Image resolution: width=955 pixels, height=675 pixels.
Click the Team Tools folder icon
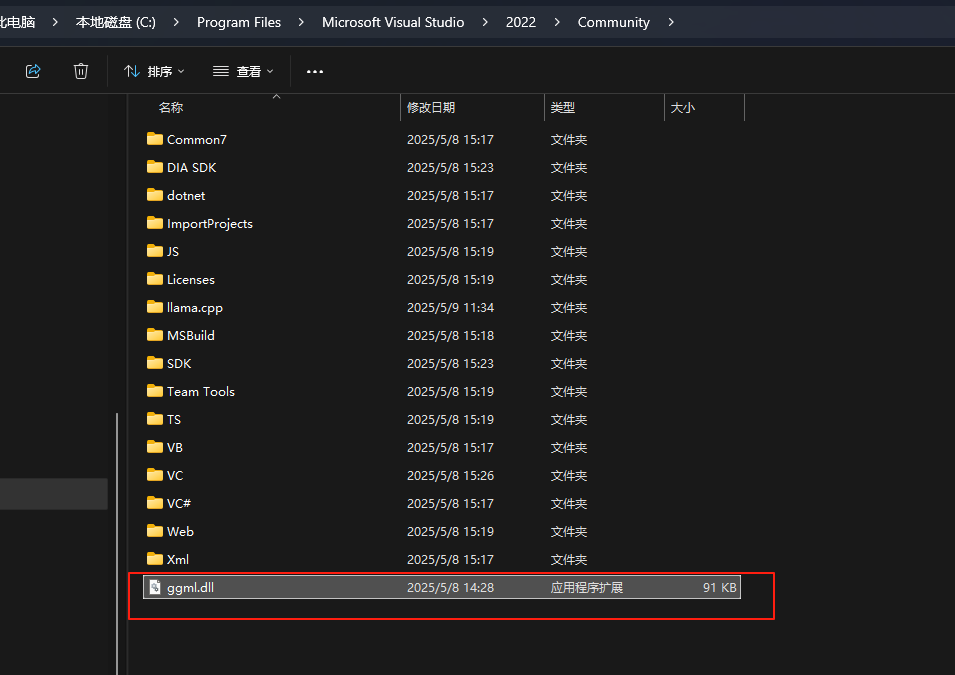pos(155,391)
